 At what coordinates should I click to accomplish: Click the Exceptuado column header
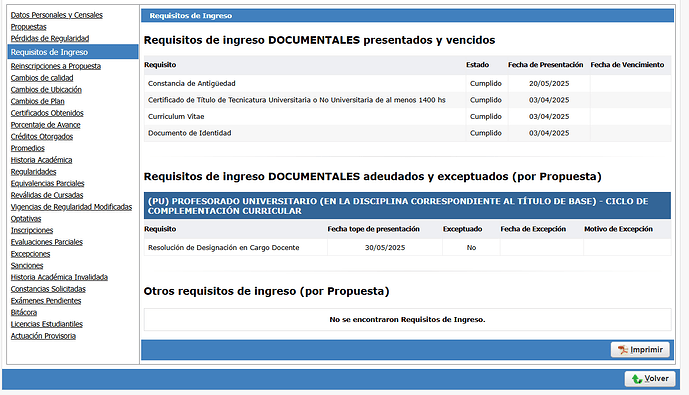pos(462,229)
